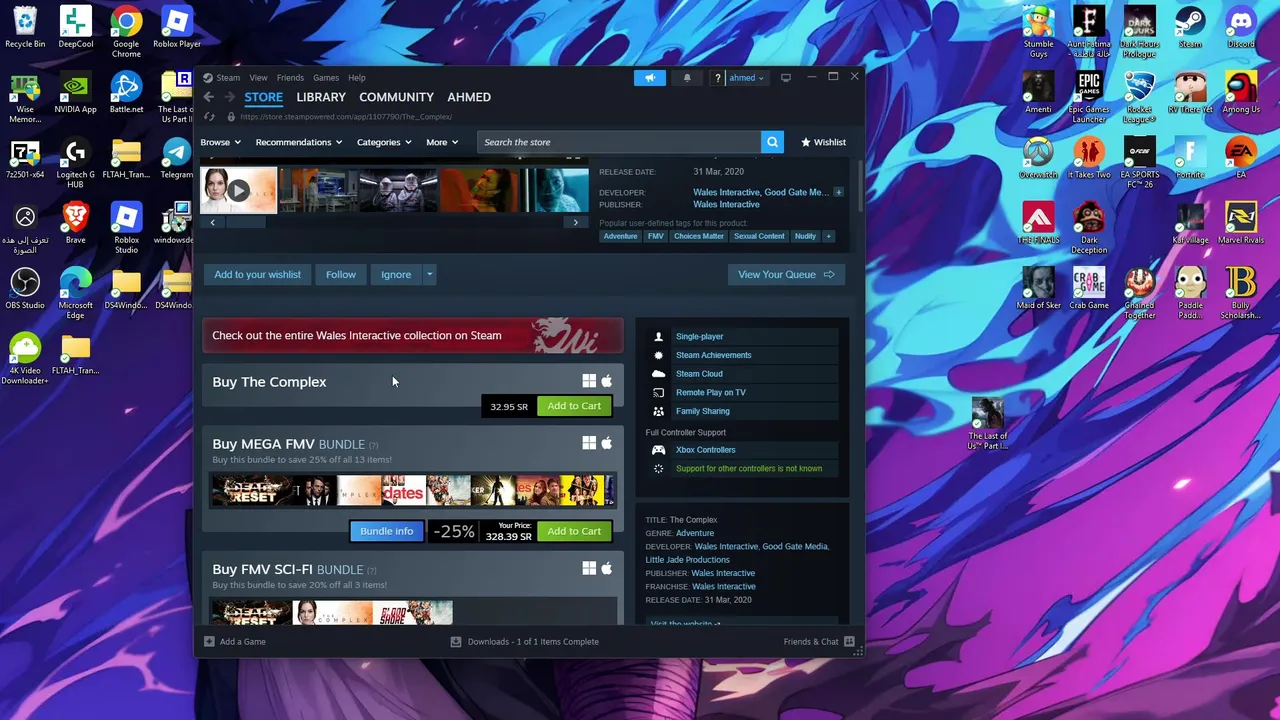Click the Search the store field
Image resolution: width=1280 pixels, height=720 pixels.
(619, 142)
